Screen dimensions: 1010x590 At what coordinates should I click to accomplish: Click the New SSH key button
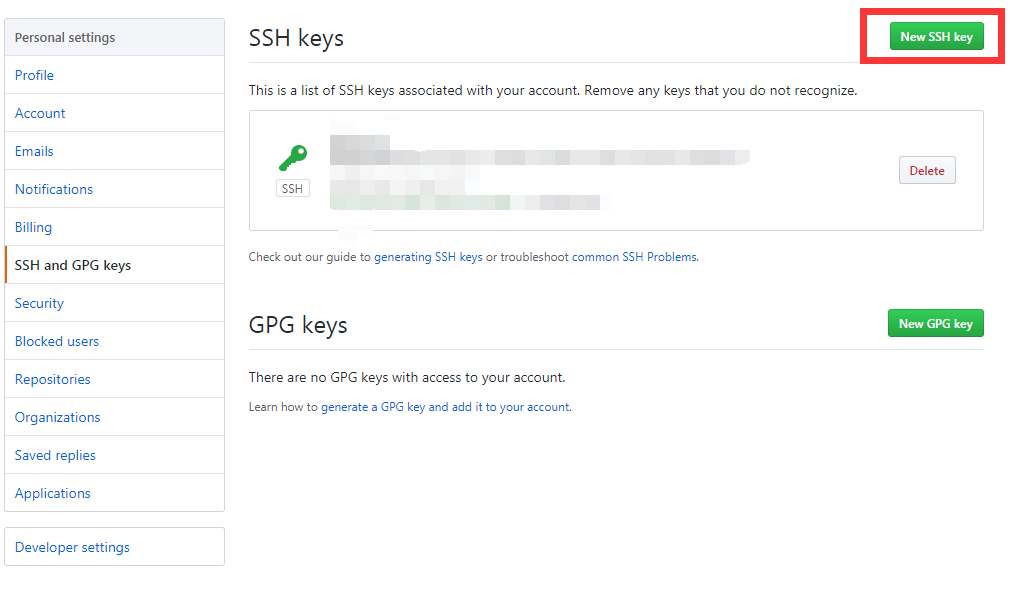pyautogui.click(x=937, y=37)
